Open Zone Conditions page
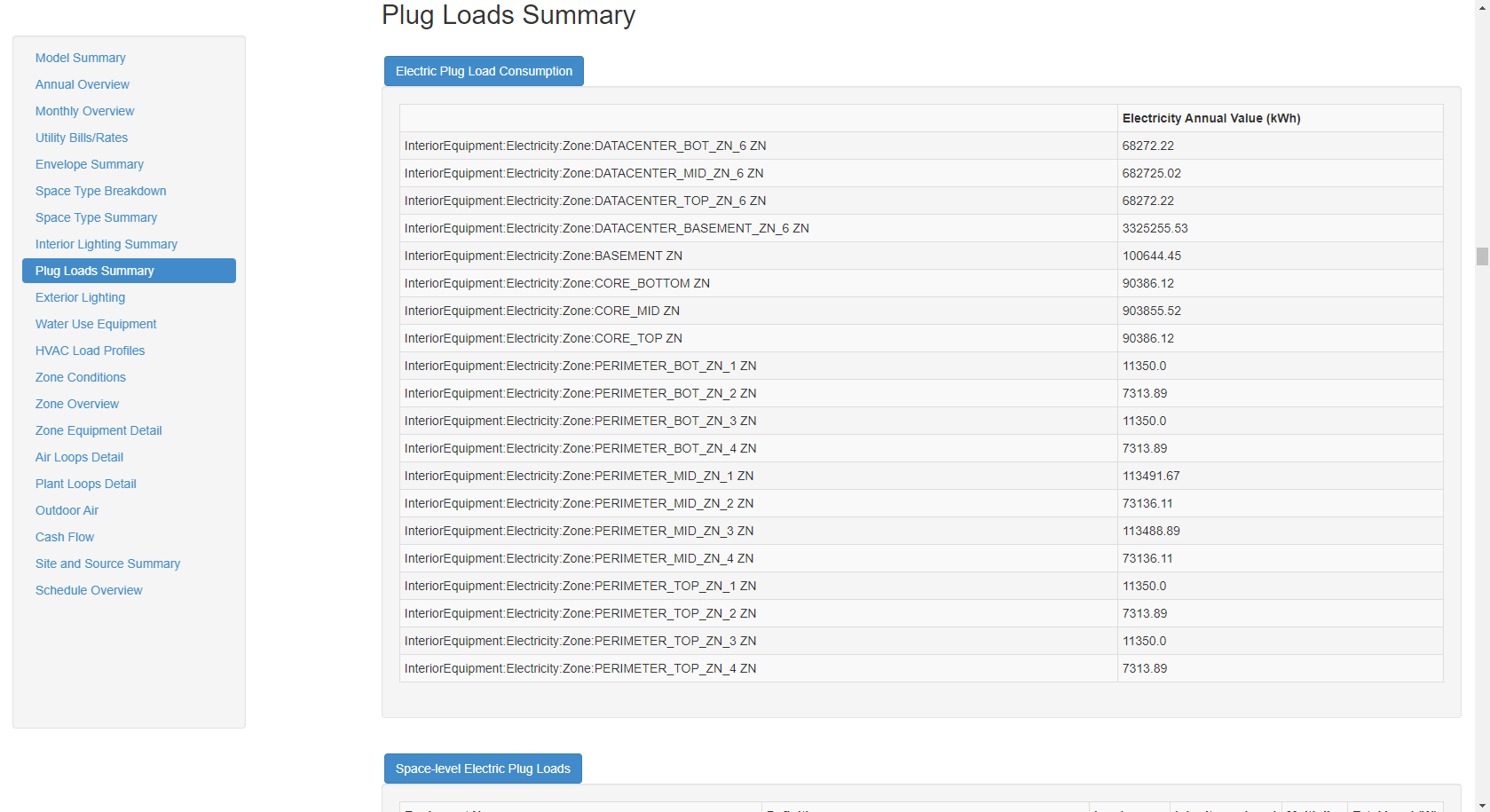This screenshot has width=1490, height=812. click(x=80, y=377)
